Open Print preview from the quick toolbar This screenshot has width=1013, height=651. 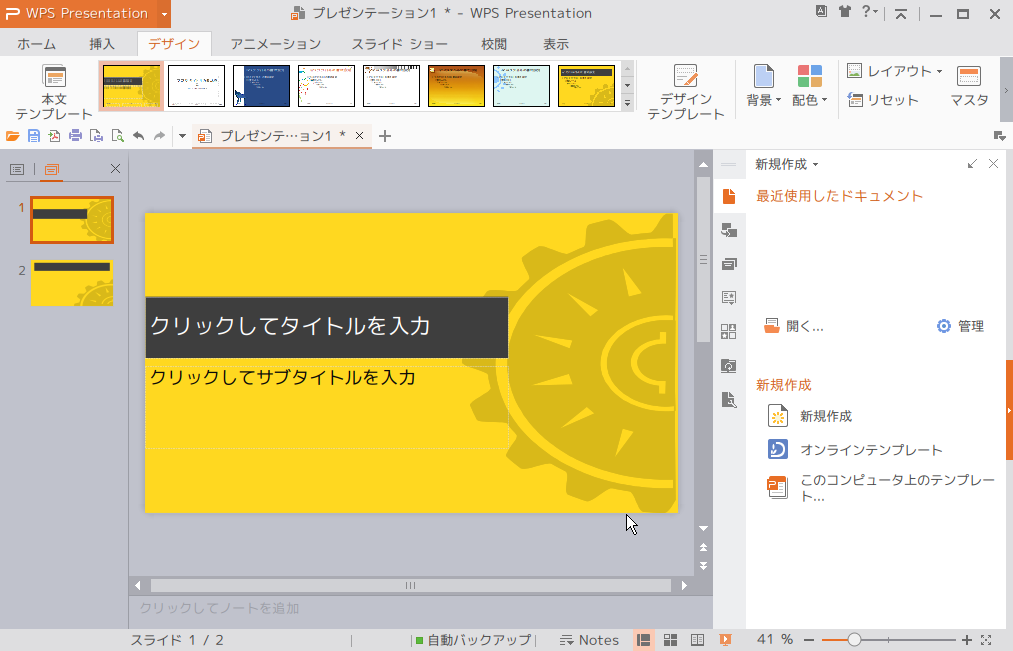(117, 135)
